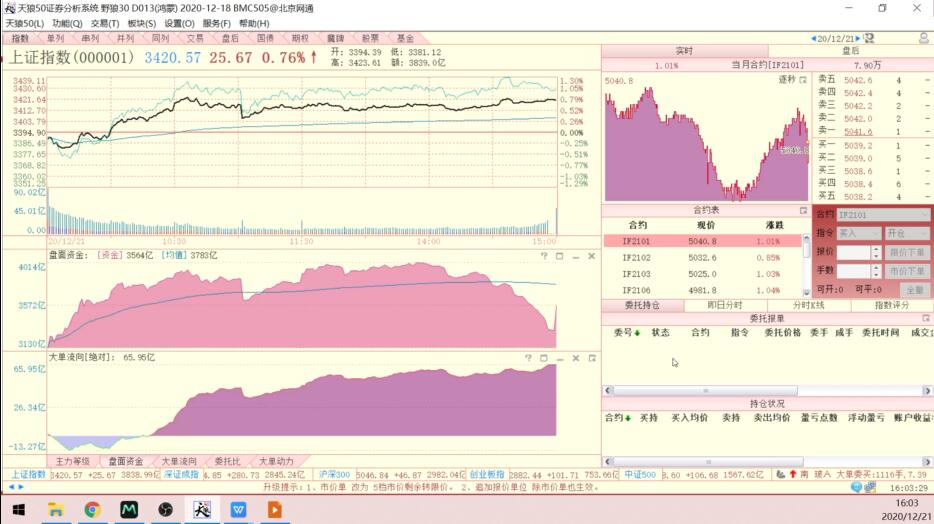Screen dimensions: 934x524
Task: Click 手数 quantity stepper arrows
Action: 876,271
